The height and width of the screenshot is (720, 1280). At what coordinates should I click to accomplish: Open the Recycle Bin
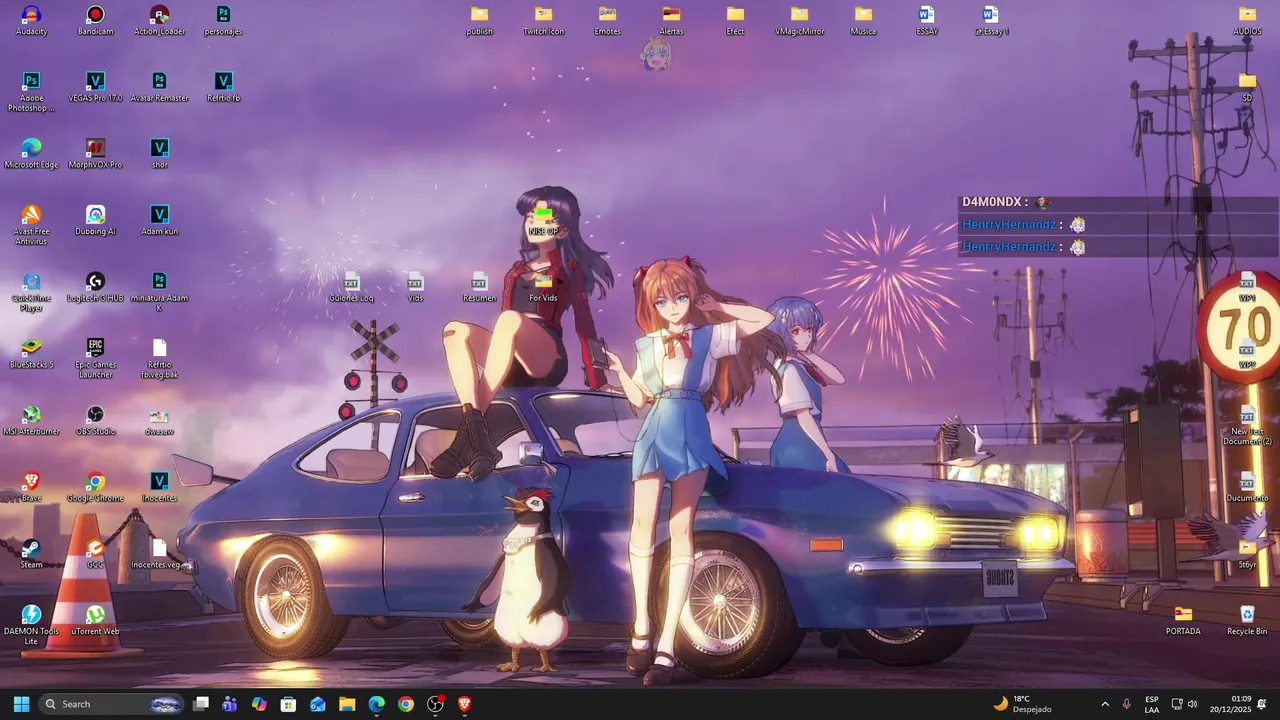pyautogui.click(x=1247, y=621)
